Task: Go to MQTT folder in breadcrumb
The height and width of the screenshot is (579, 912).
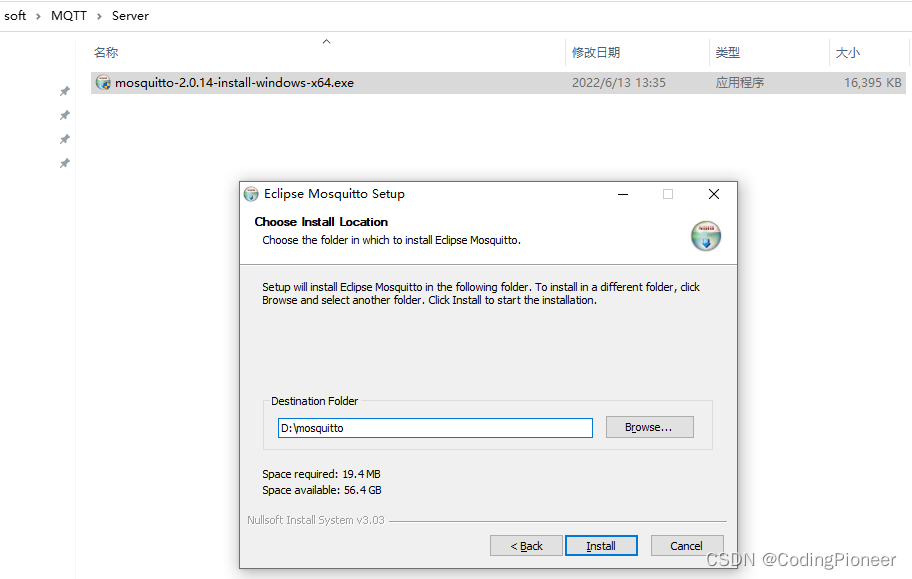Action: pos(69,16)
